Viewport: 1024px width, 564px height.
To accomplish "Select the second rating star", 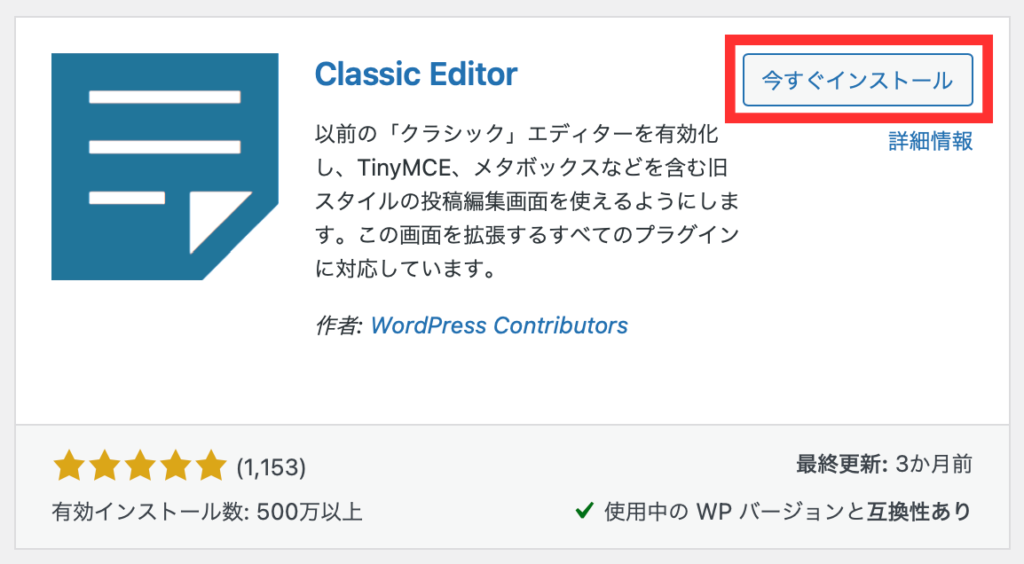I will click(x=104, y=466).
